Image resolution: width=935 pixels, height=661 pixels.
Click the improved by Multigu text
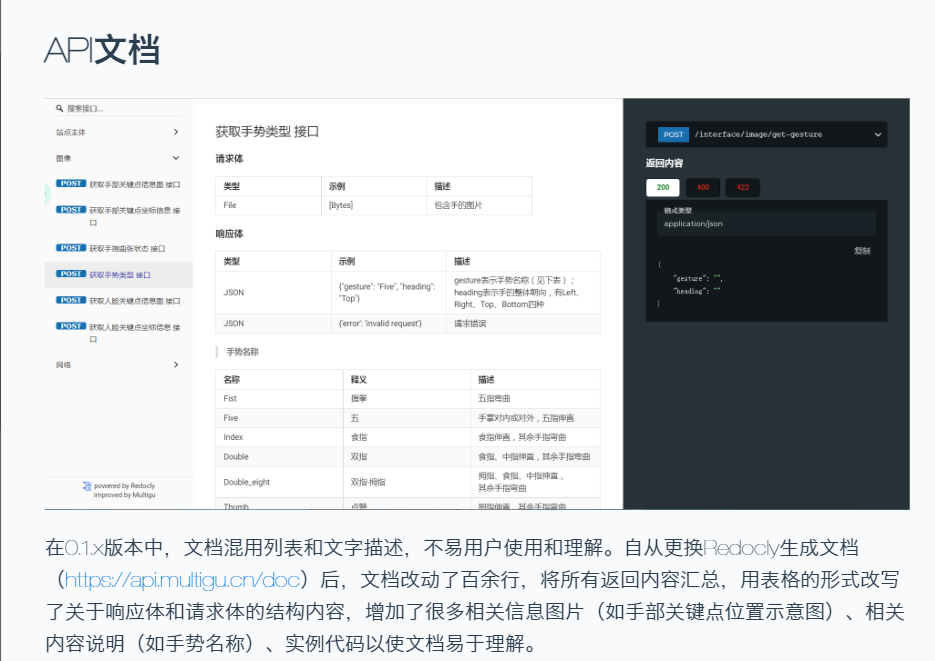pyautogui.click(x=124, y=495)
